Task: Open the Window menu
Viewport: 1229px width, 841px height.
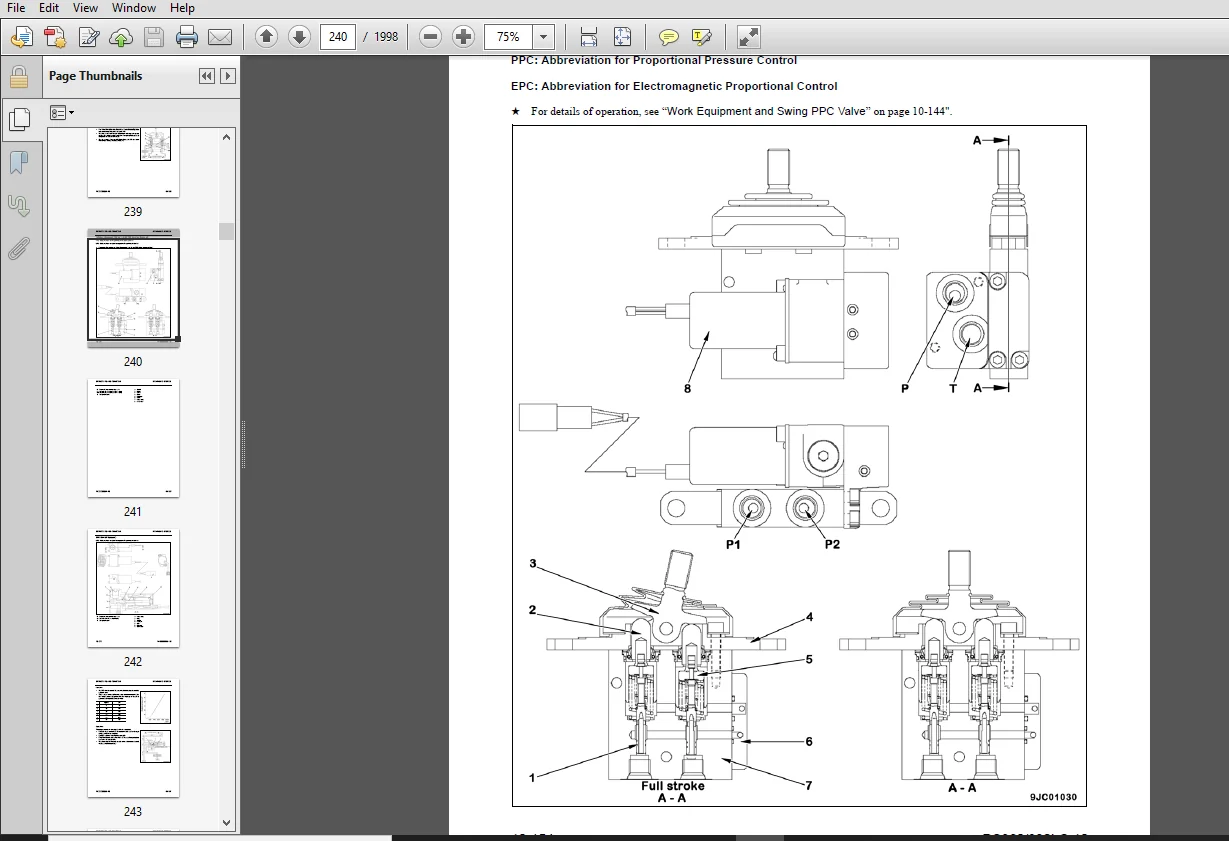Action: [133, 7]
